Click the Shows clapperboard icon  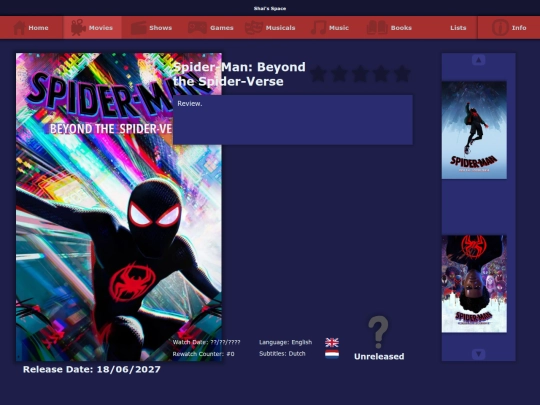[x=138, y=28]
